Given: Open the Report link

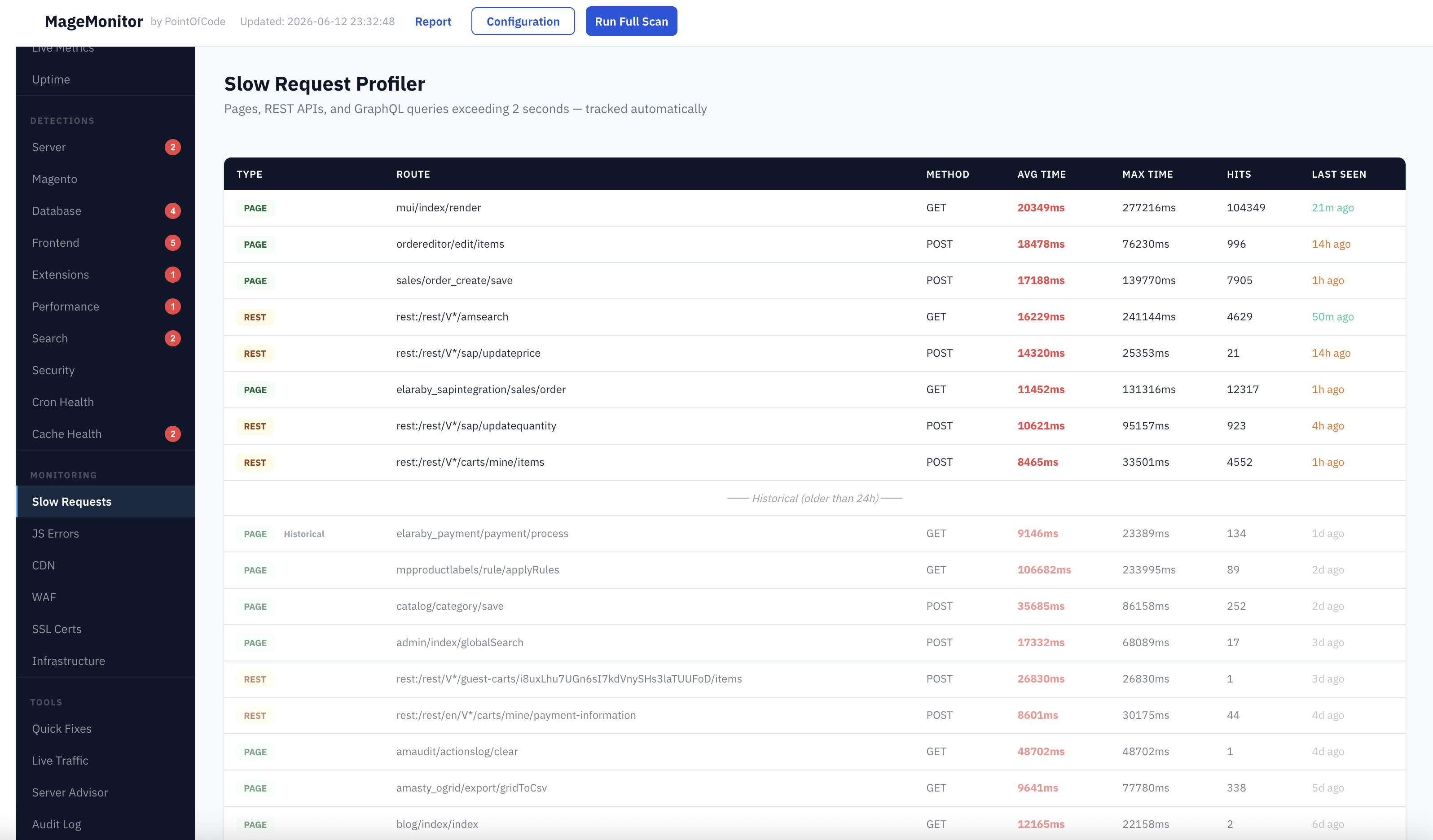Looking at the screenshot, I should coord(433,22).
